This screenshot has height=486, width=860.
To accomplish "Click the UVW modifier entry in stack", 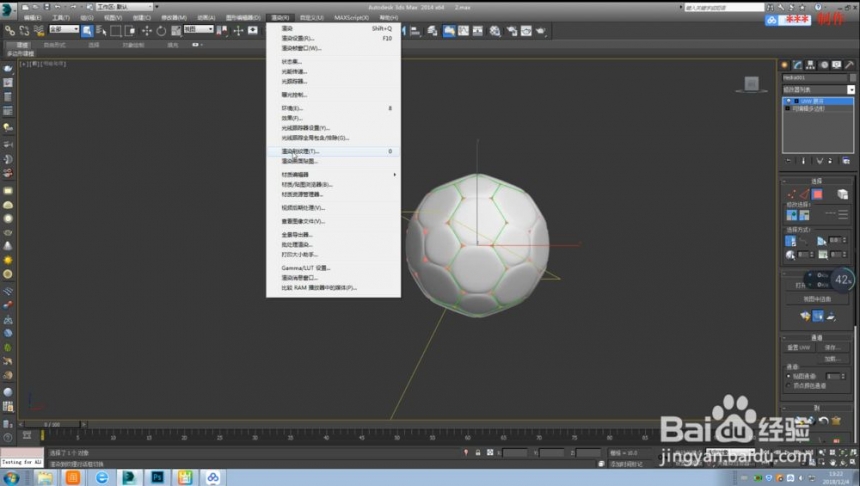I will coord(818,101).
